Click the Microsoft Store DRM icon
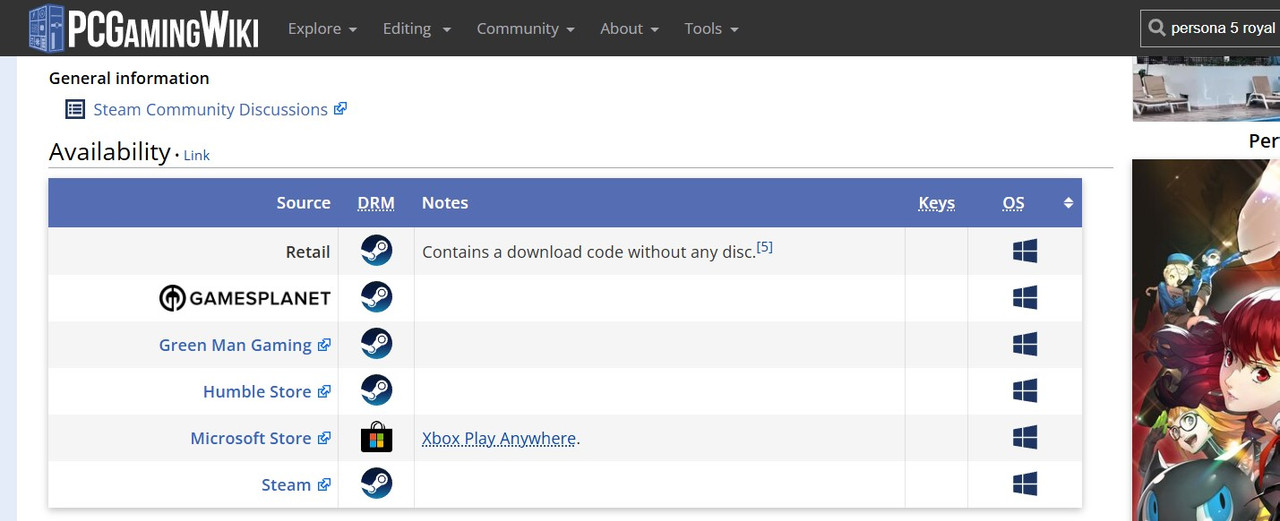Viewport: 1280px width, 521px height. click(x=376, y=438)
